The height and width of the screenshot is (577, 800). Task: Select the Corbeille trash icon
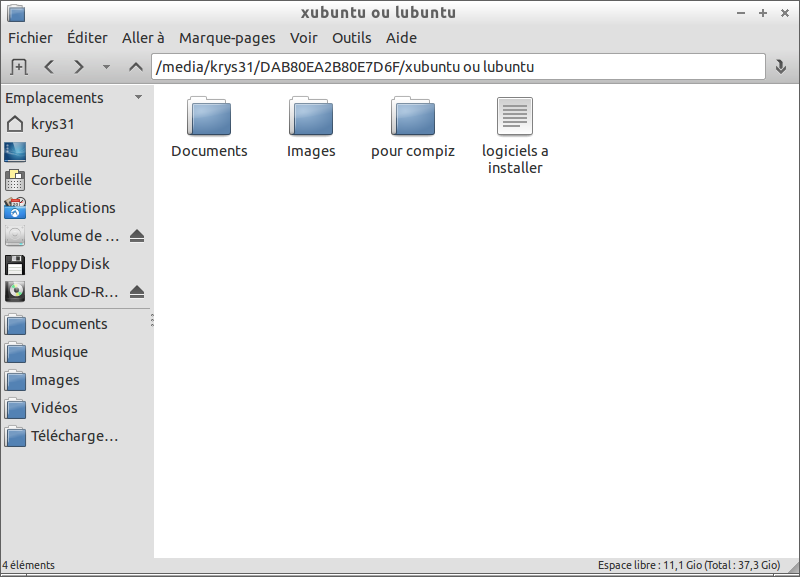[x=15, y=180]
